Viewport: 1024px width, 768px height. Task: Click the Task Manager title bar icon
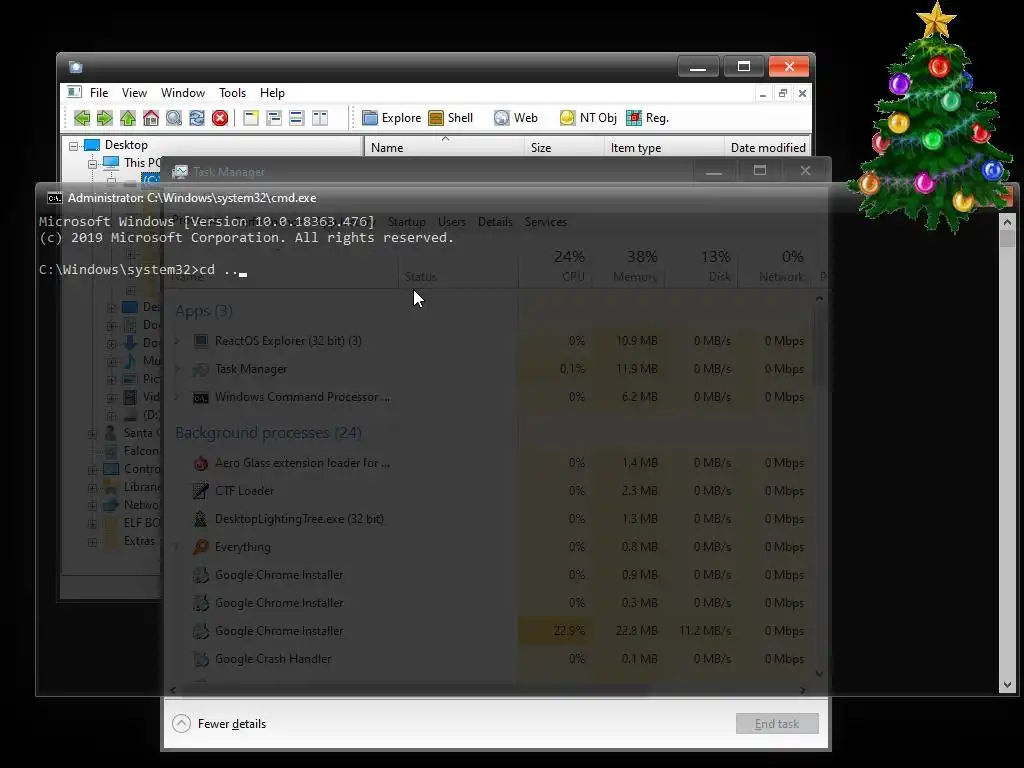180,172
